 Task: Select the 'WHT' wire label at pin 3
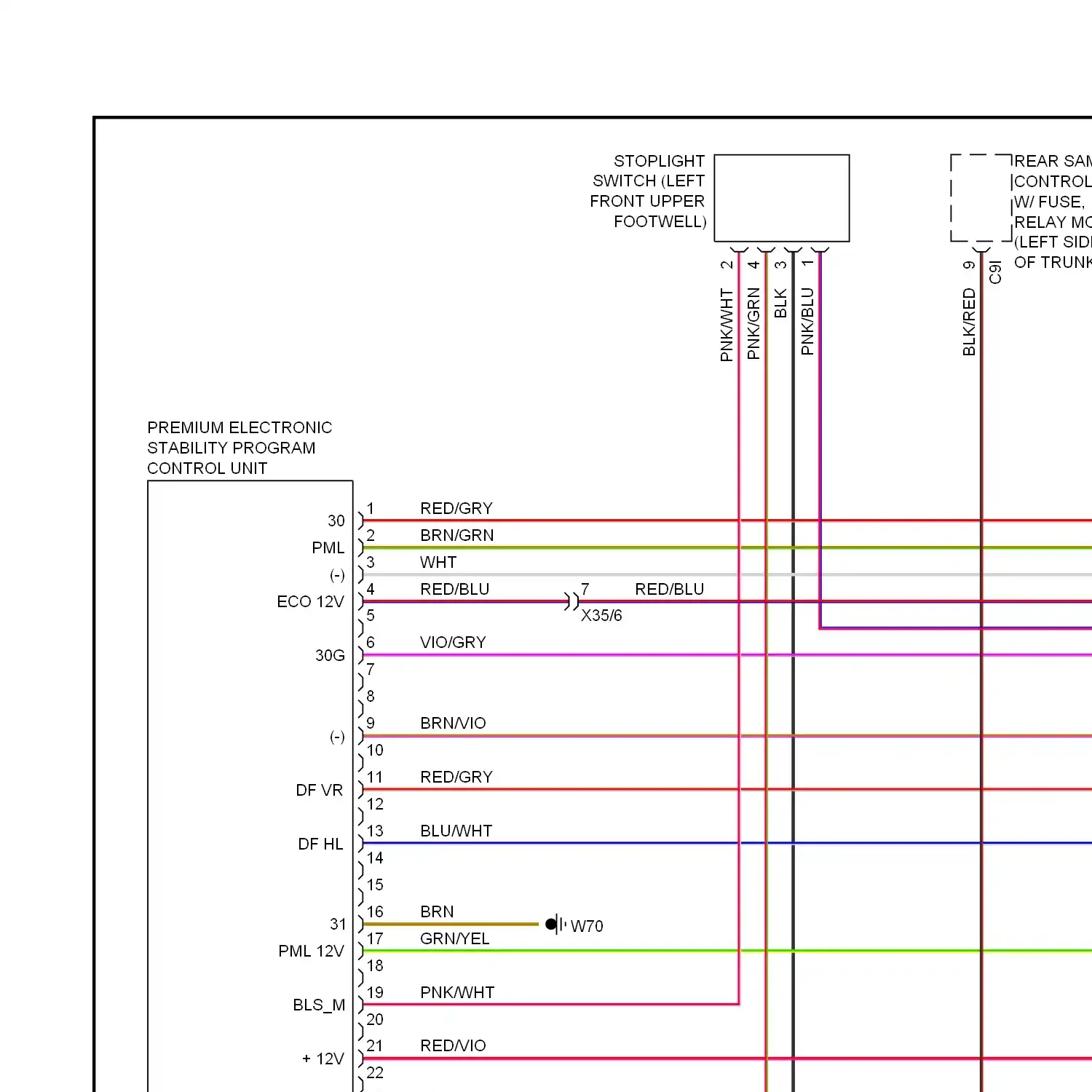438,562
